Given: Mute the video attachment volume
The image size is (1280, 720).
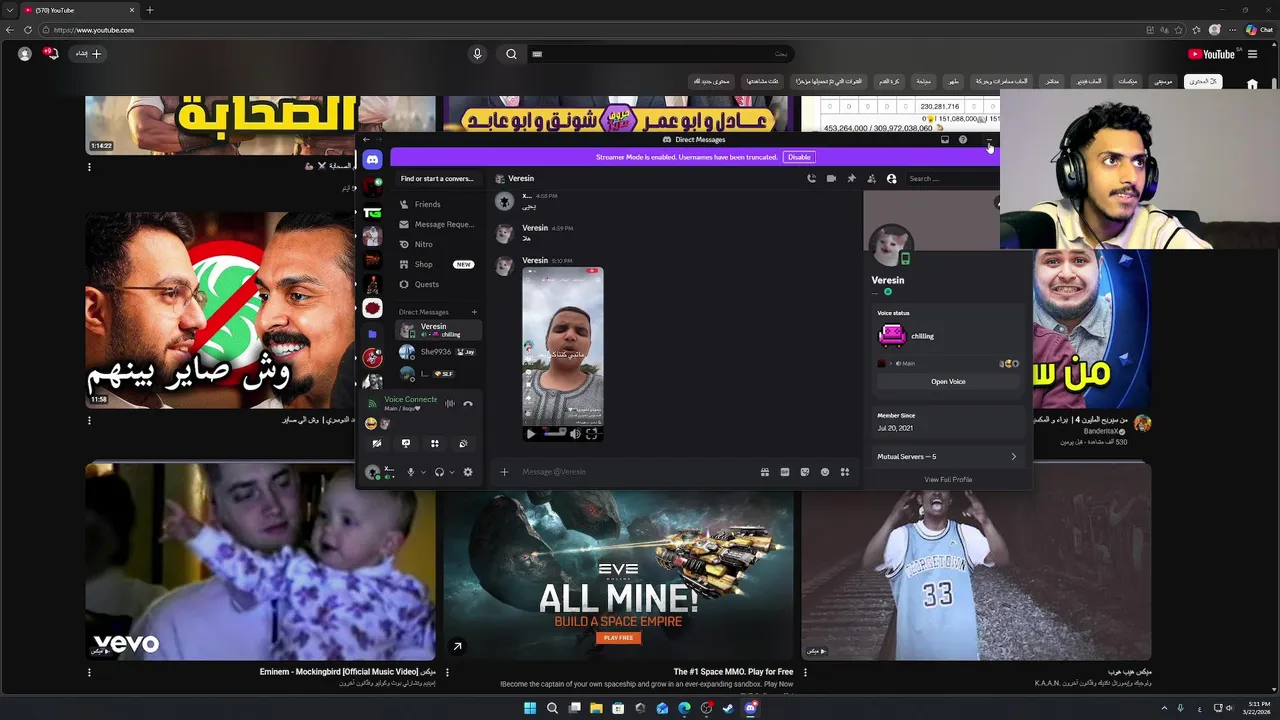Looking at the screenshot, I should coord(575,434).
